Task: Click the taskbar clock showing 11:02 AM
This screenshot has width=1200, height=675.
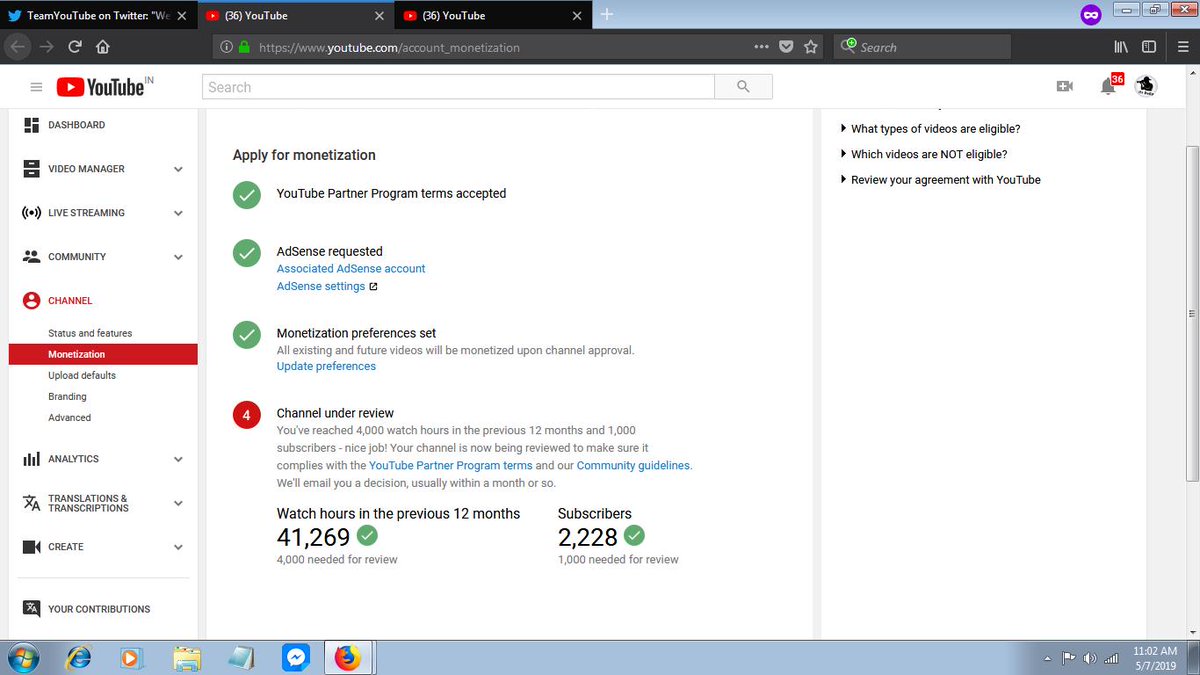Action: click(1154, 658)
